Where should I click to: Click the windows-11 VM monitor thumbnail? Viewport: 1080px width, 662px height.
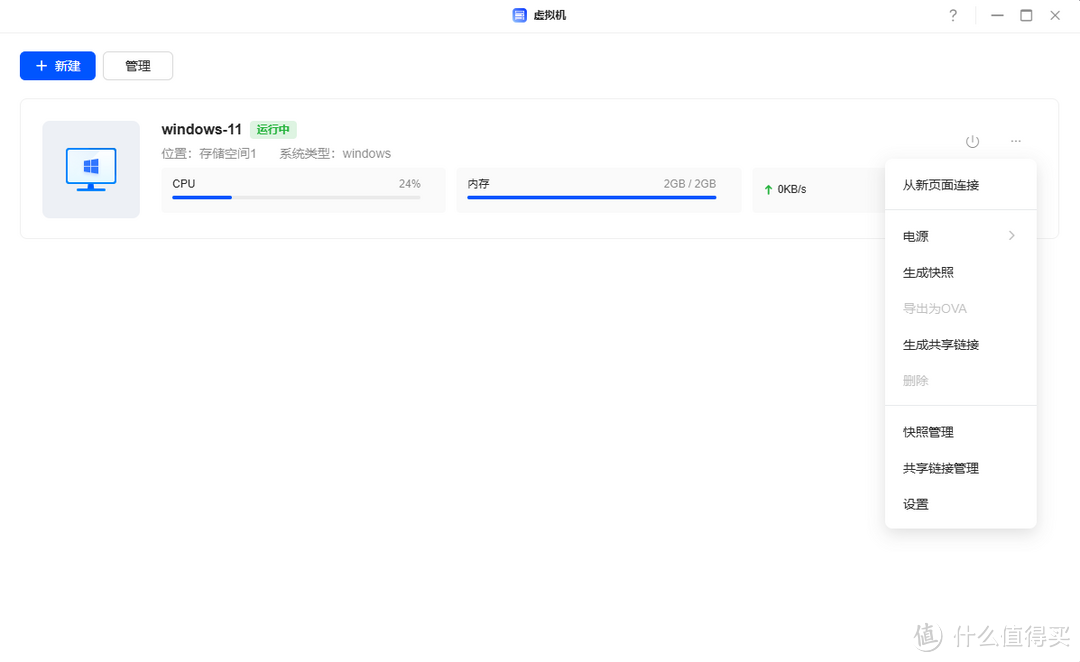(91, 169)
